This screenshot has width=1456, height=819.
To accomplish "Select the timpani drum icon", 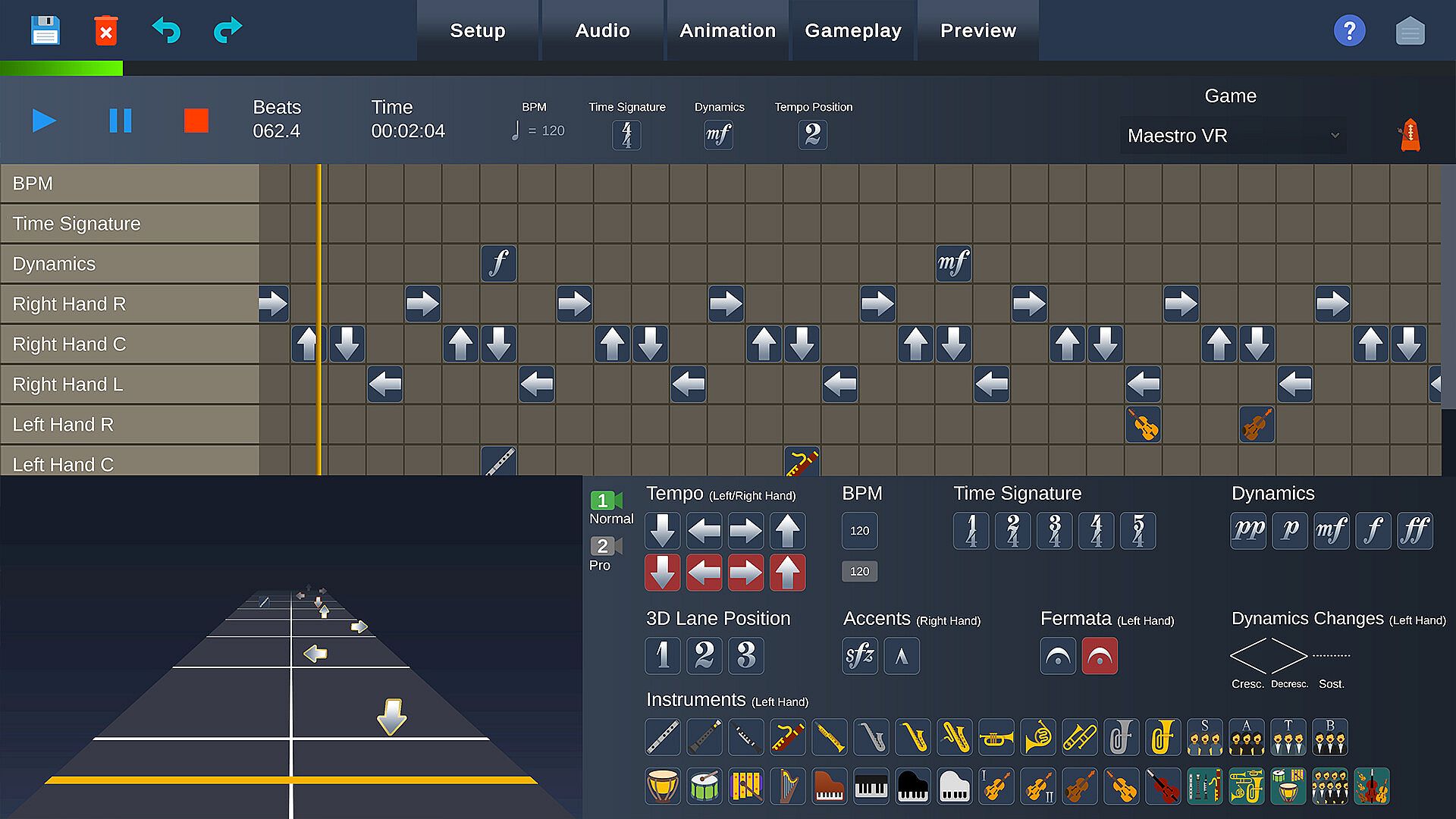I will click(662, 786).
